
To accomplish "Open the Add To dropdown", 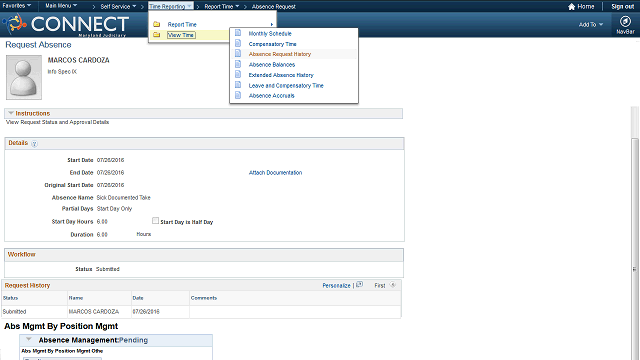I will coord(591,24).
